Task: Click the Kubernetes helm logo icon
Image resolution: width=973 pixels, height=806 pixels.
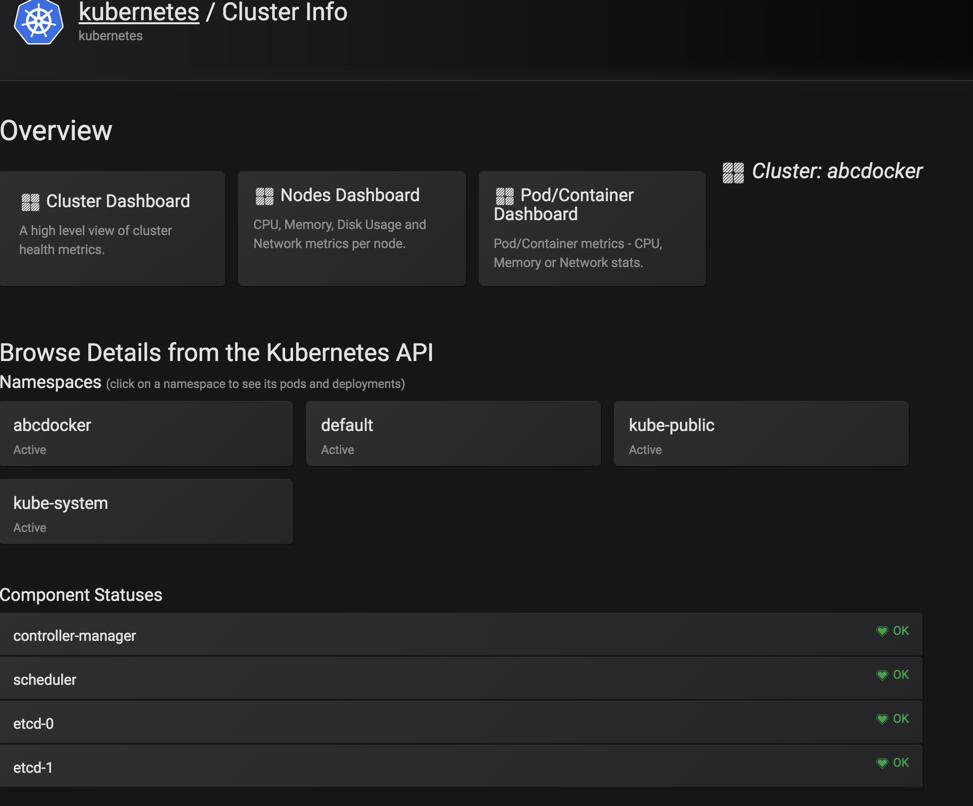Action: [38, 21]
